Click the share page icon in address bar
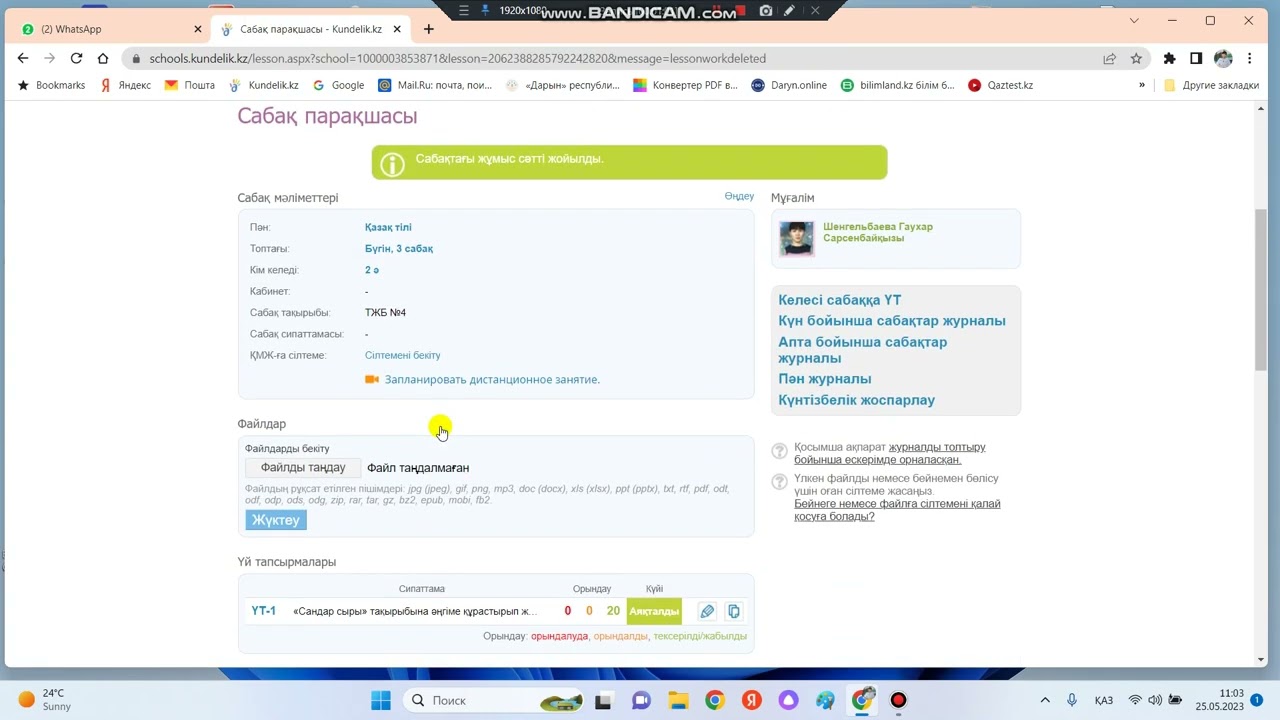 pyautogui.click(x=1109, y=58)
